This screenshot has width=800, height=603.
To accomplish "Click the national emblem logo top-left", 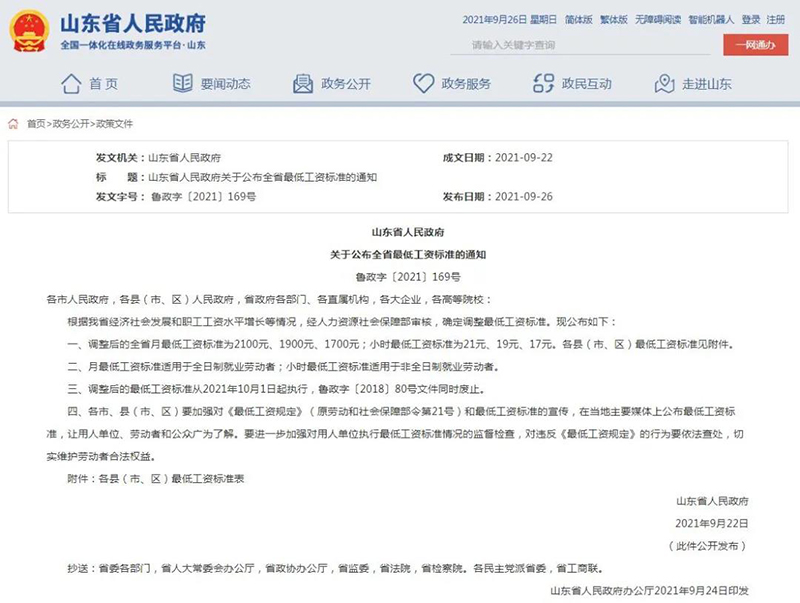I will pyautogui.click(x=28, y=30).
